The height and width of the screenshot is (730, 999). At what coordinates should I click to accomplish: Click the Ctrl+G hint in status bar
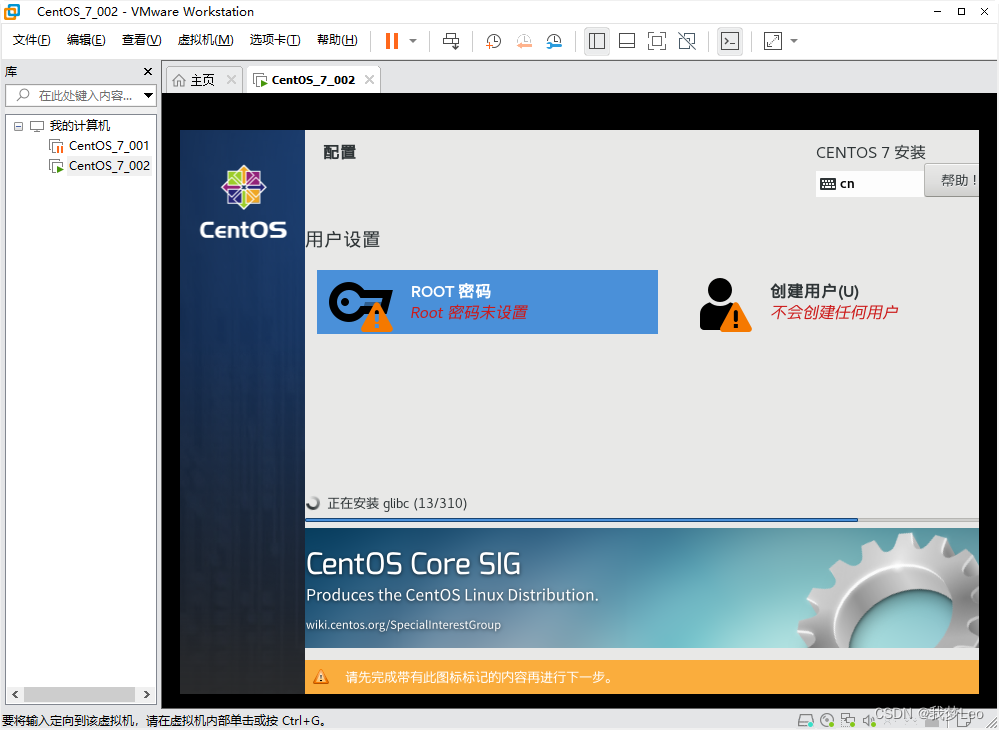303,721
